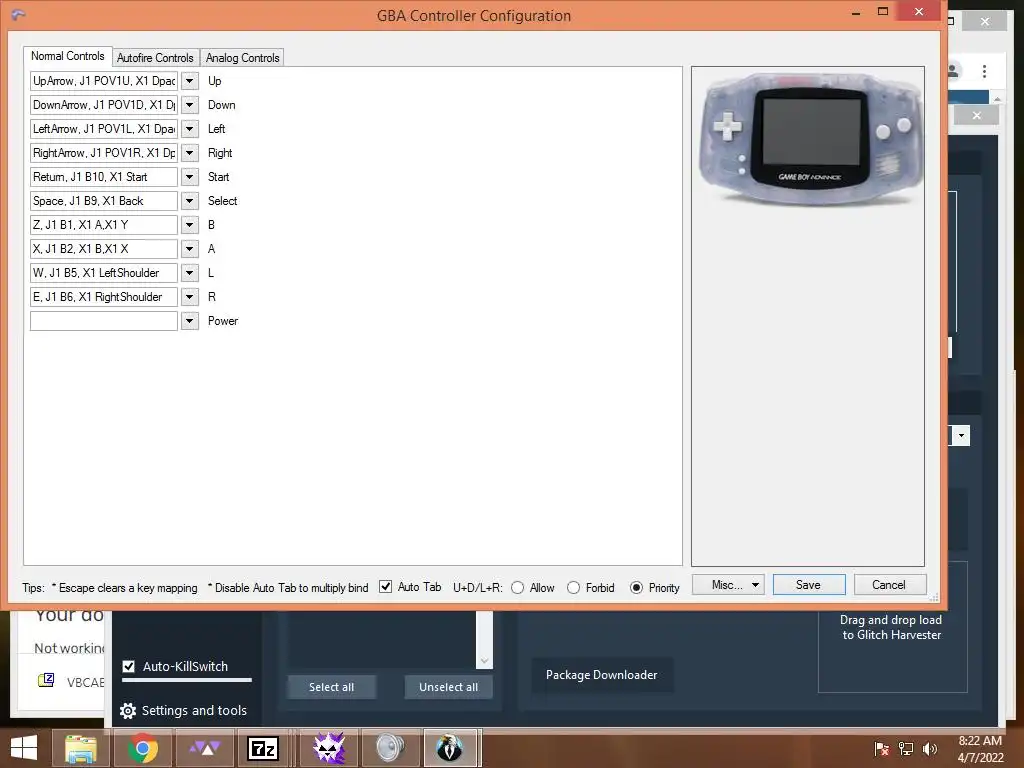The width and height of the screenshot is (1024, 768).
Task: Select the Normal Controls tab
Action: point(67,56)
